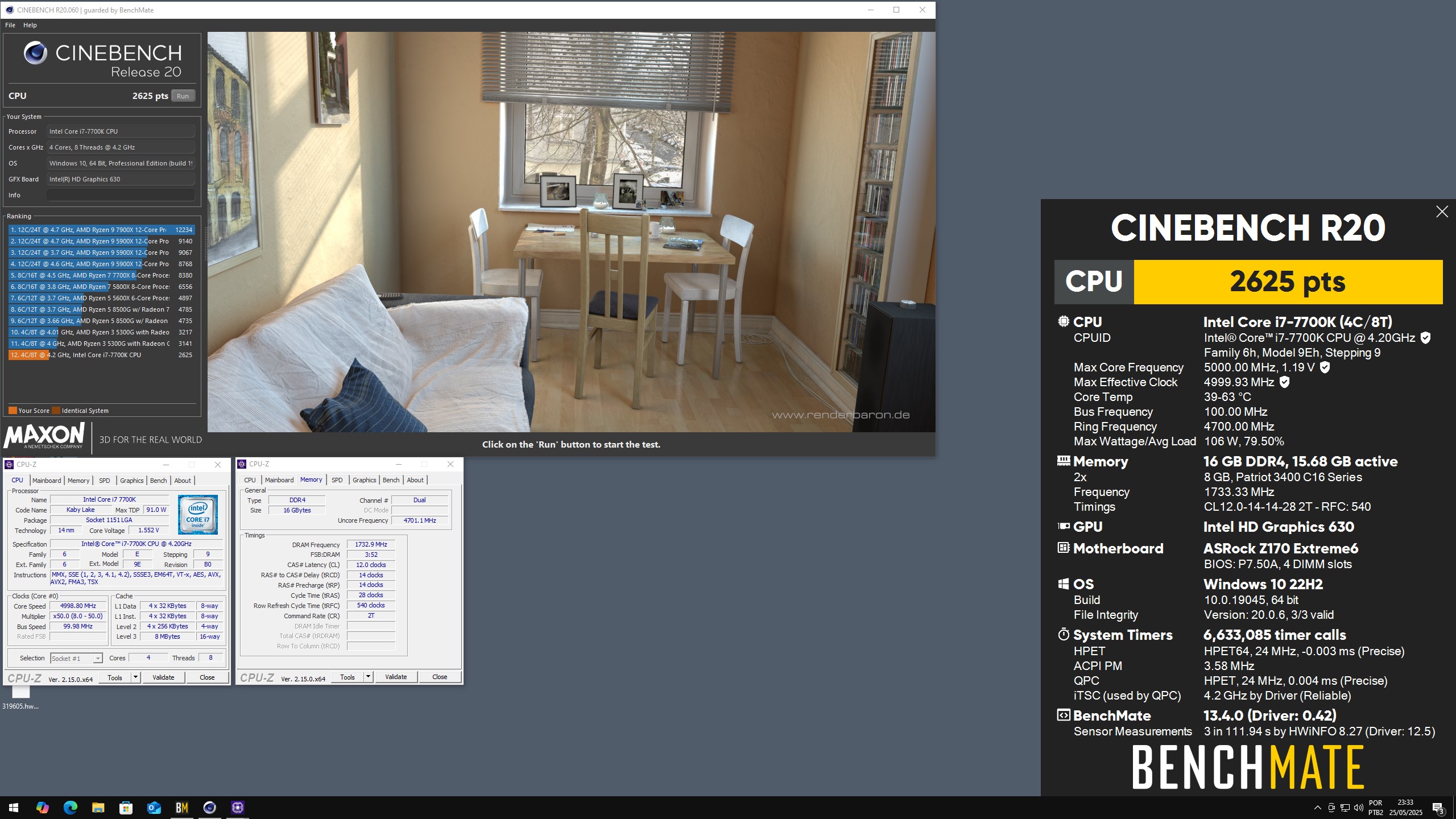
Task: Open the notification center icon
Action: (x=1438, y=808)
